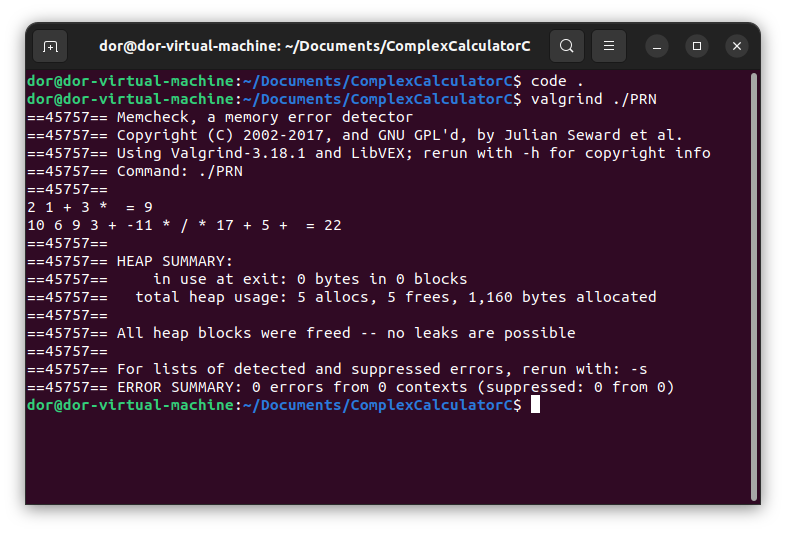Click the 'total heap usage: 5 allocs' line

pyautogui.click(x=341, y=297)
